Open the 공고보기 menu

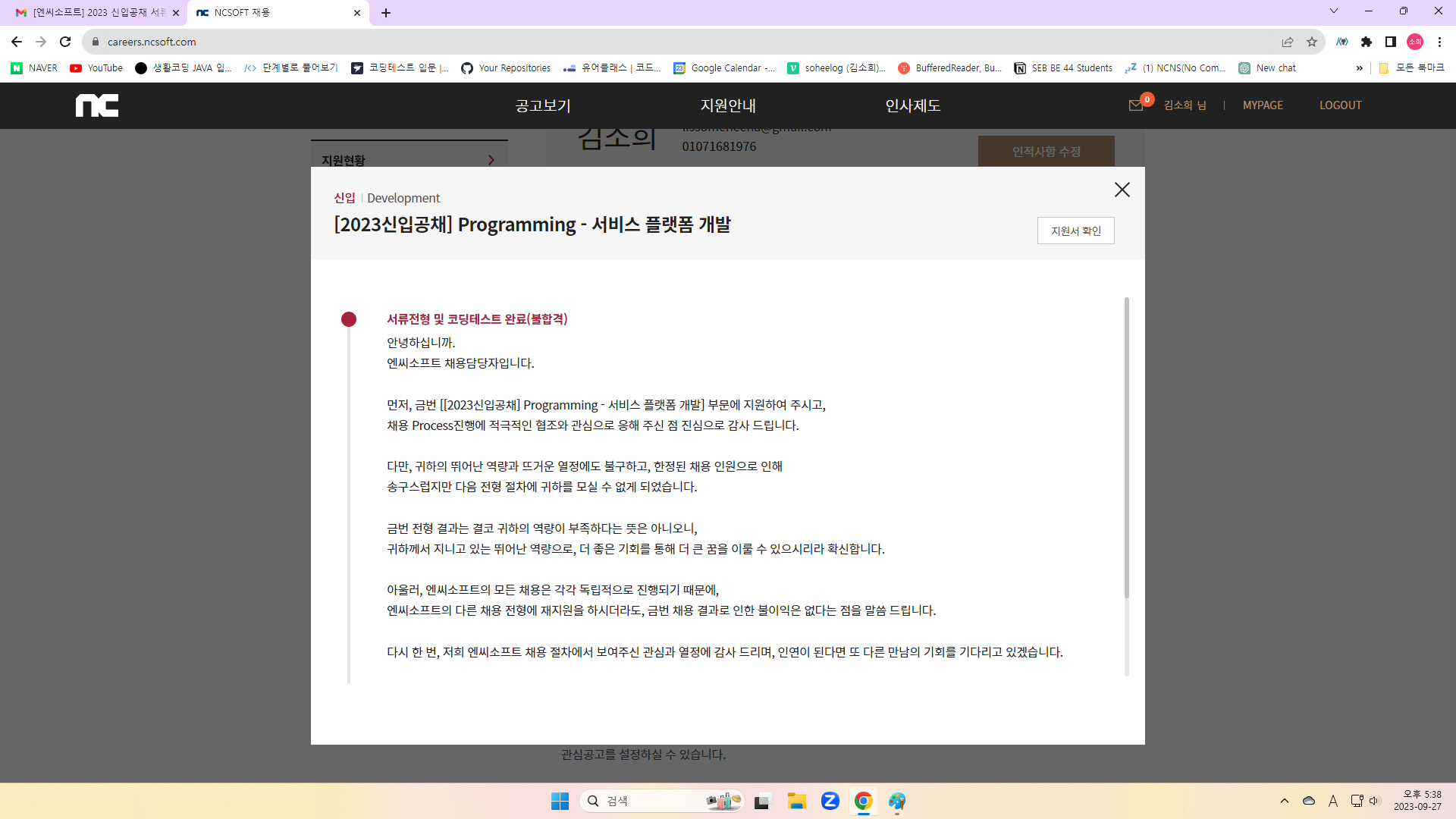(x=543, y=105)
